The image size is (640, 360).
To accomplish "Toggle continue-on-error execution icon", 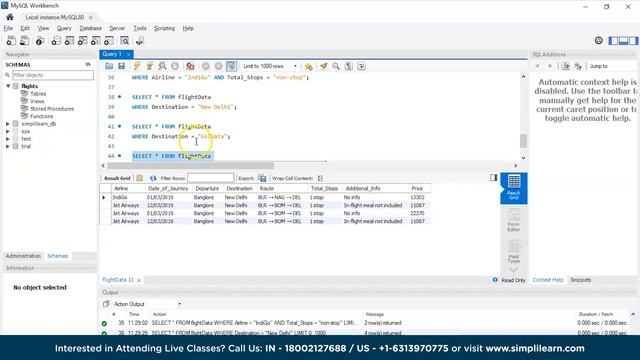I will [x=190, y=66].
